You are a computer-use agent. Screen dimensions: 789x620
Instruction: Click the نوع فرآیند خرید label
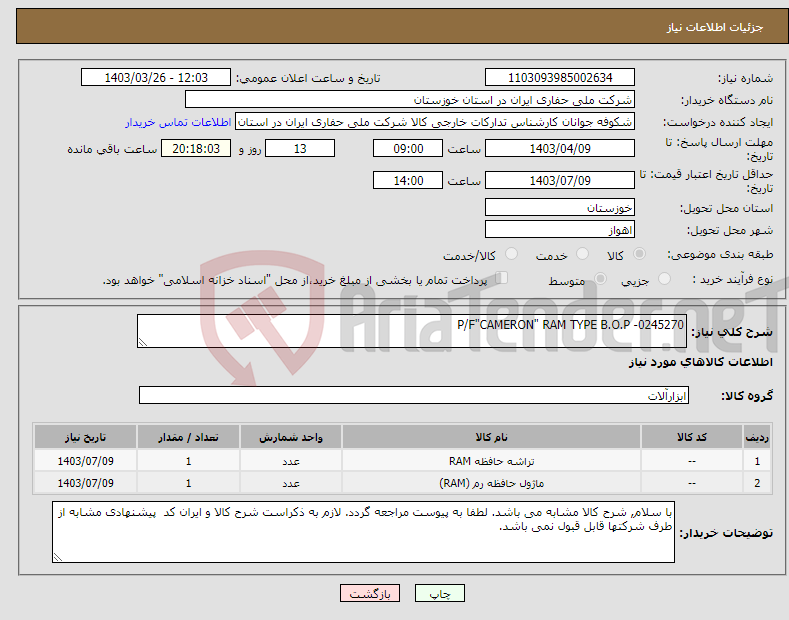(x=732, y=279)
